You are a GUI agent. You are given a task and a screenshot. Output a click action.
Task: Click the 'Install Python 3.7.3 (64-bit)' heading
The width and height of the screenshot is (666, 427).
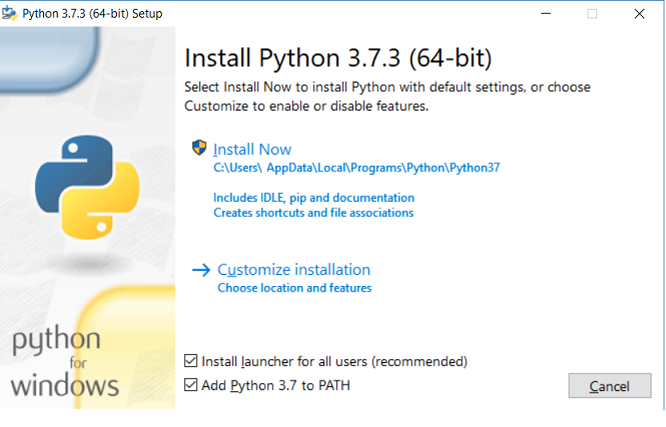339,55
